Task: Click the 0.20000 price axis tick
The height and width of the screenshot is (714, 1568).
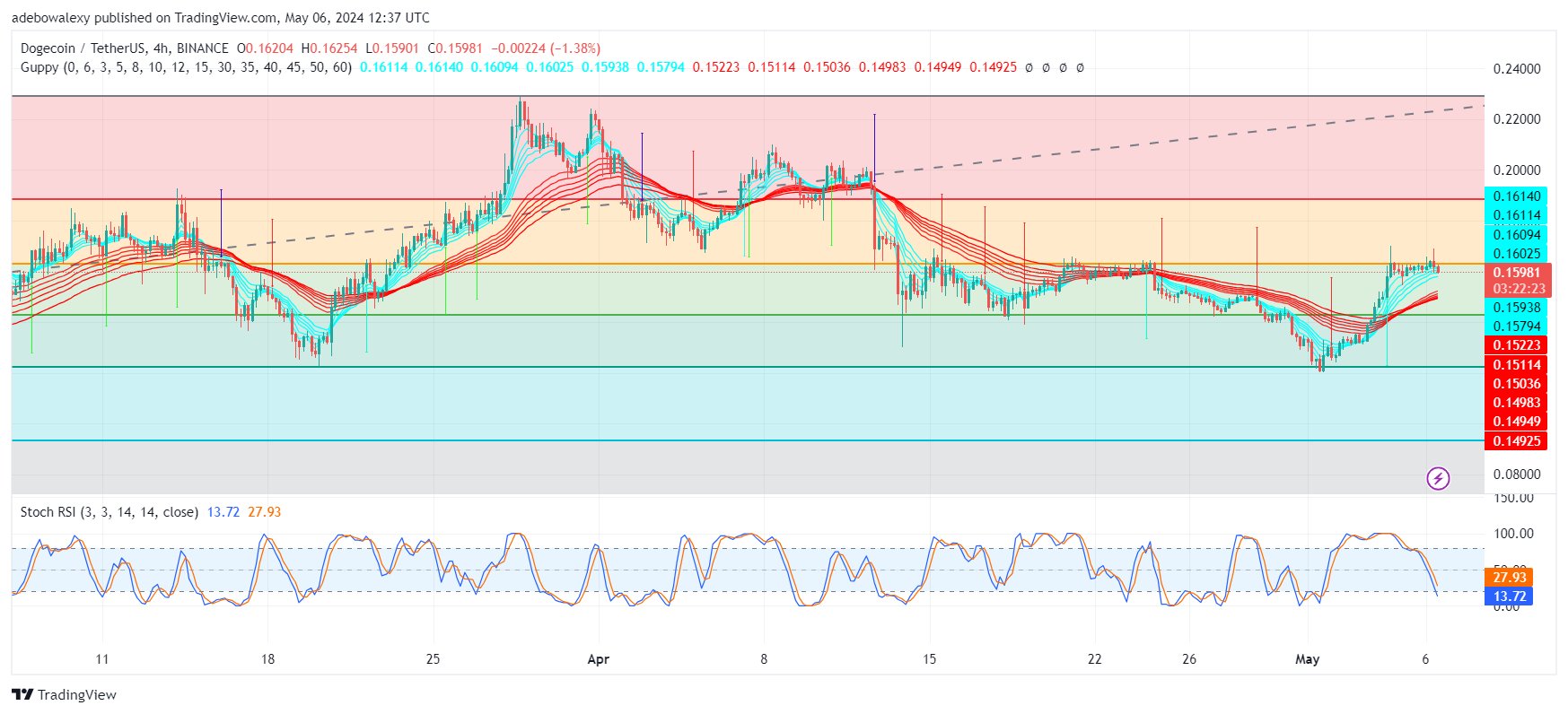Action: [1517, 170]
